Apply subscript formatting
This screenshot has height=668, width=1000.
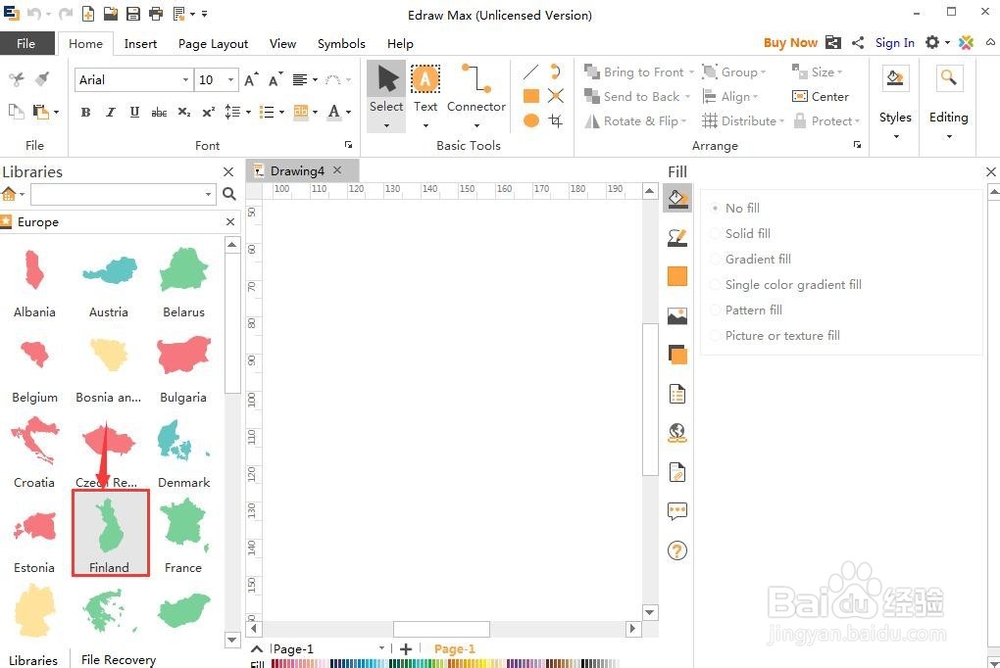(184, 112)
